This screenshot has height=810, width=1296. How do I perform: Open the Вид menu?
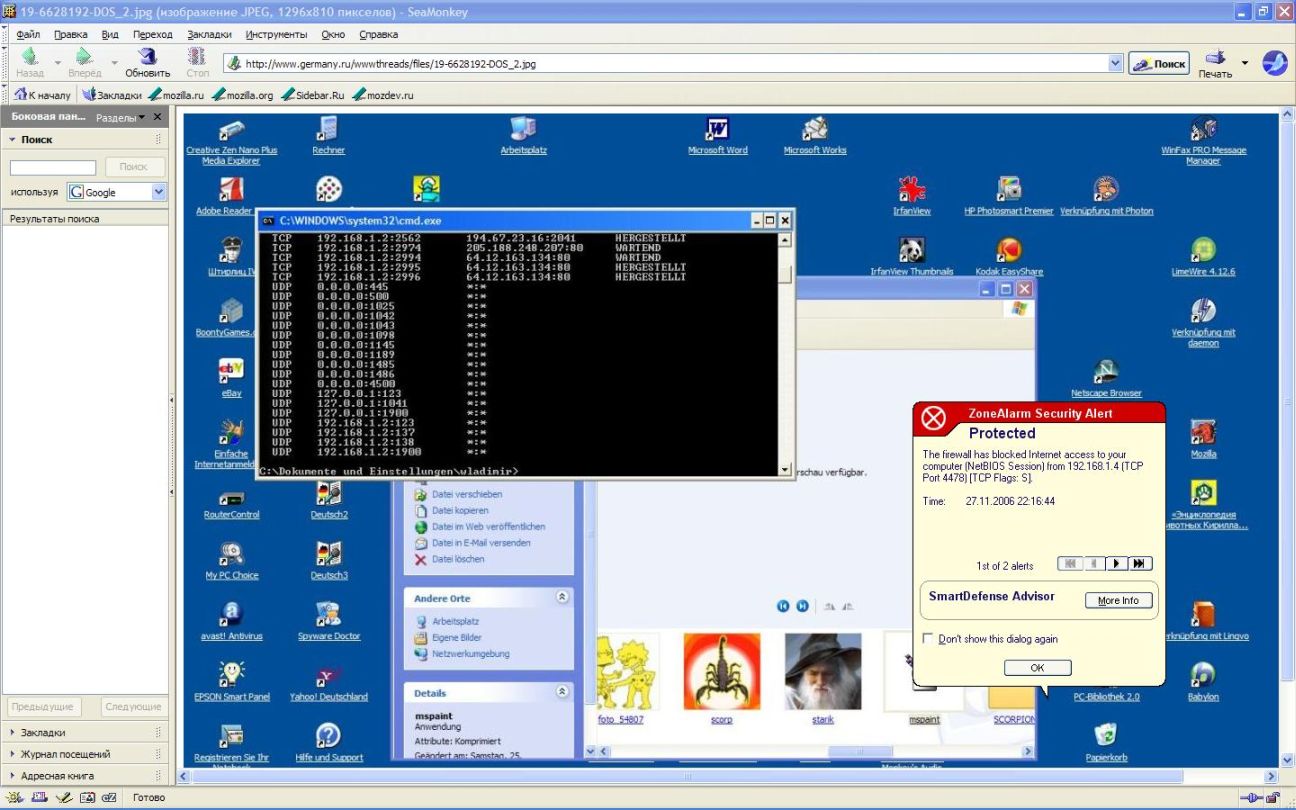(x=110, y=34)
